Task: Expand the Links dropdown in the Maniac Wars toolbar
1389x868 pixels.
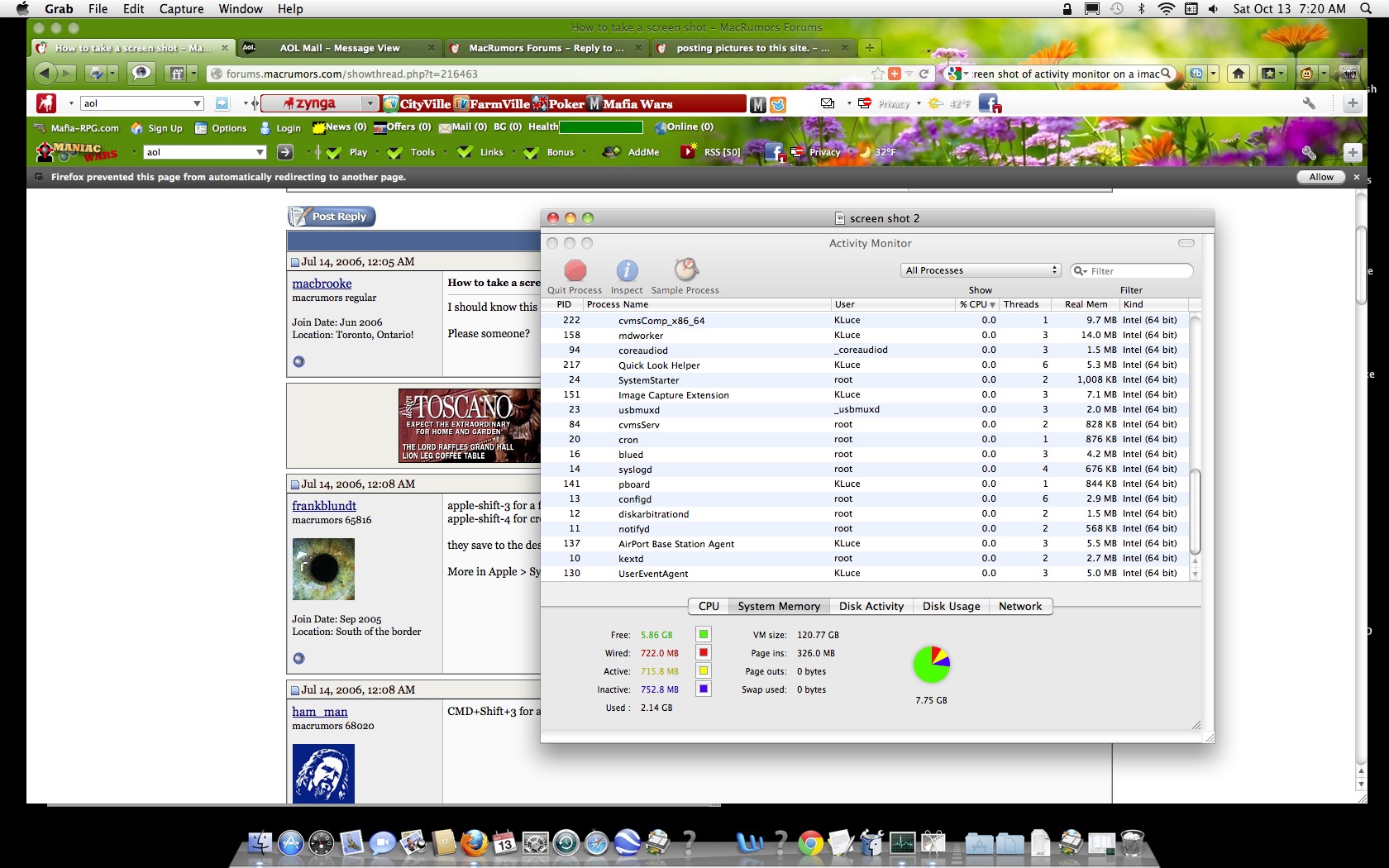Action: click(513, 152)
